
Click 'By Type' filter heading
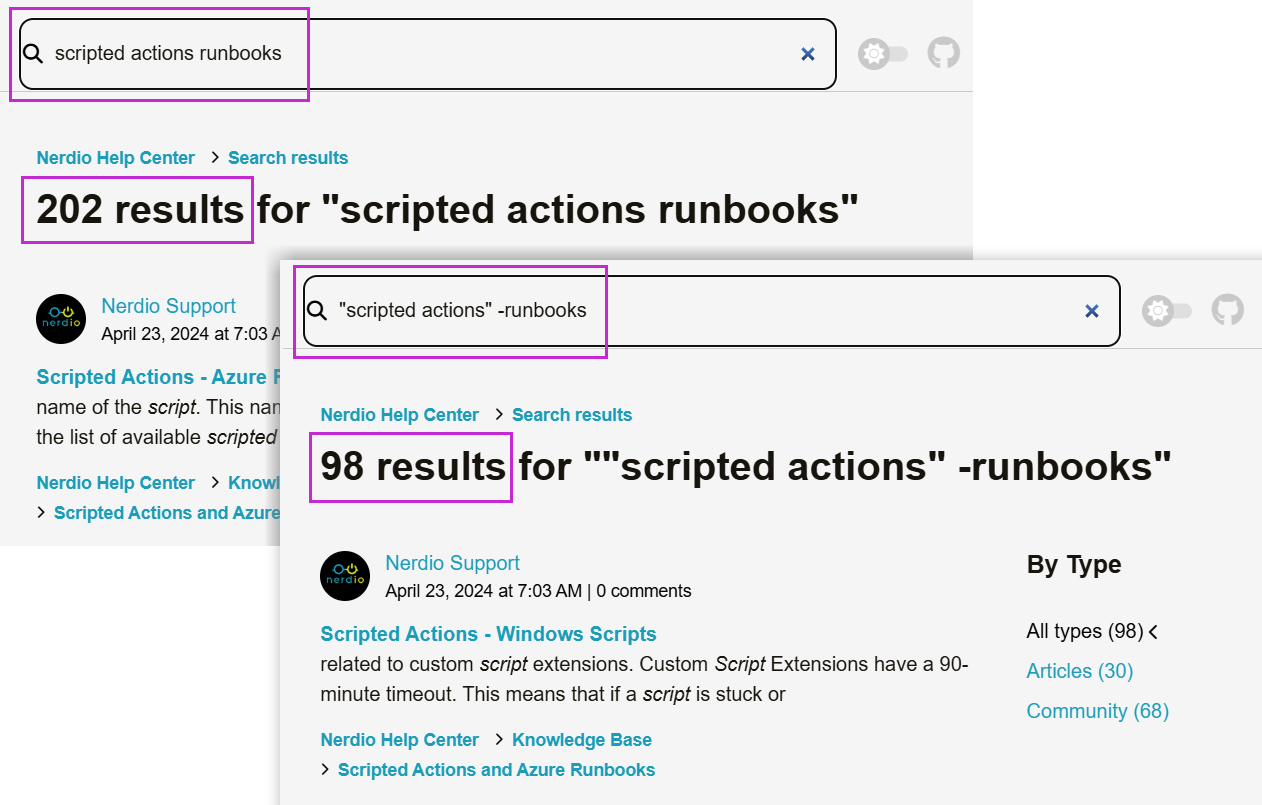click(1074, 565)
